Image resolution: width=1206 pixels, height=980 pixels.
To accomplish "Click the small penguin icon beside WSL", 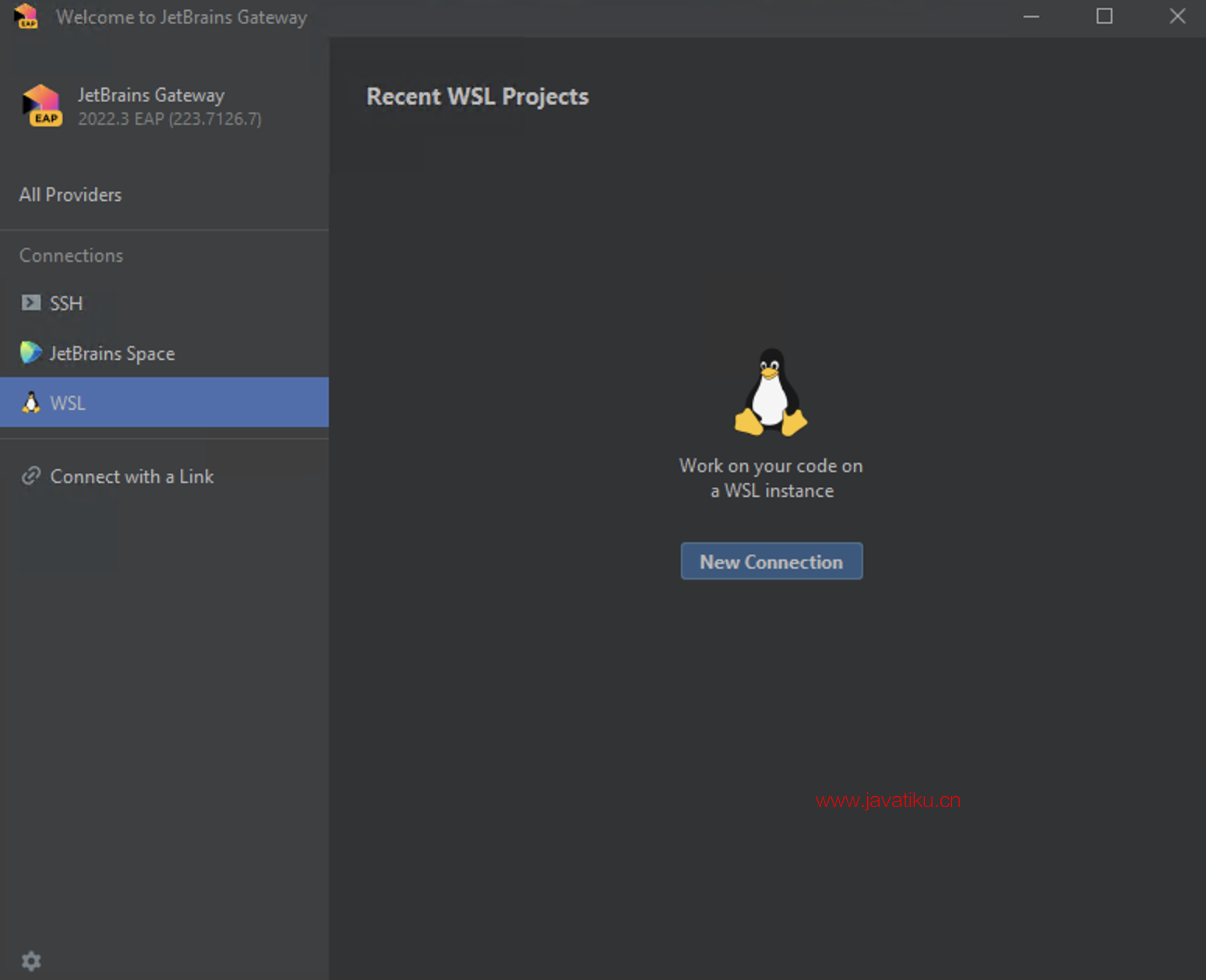I will (x=31, y=403).
